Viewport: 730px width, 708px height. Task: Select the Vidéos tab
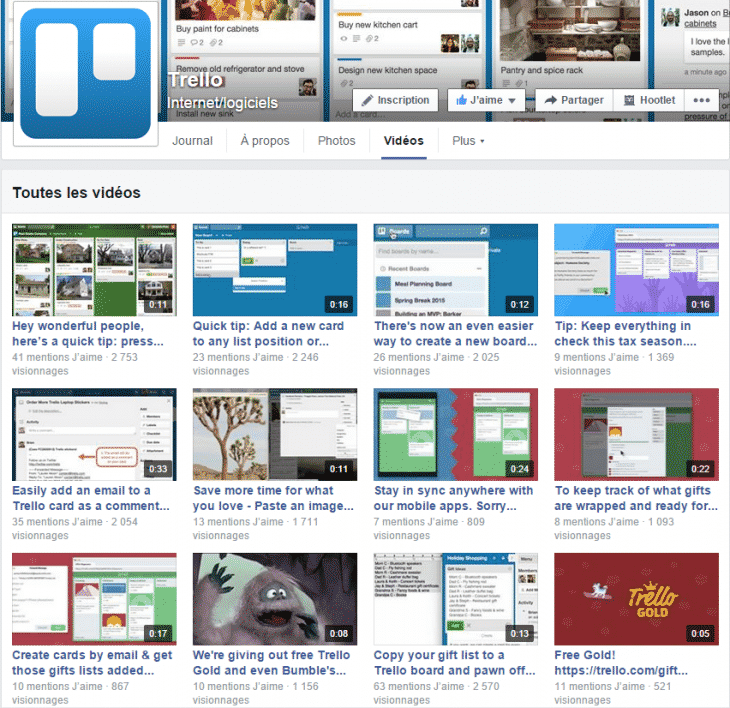point(404,141)
